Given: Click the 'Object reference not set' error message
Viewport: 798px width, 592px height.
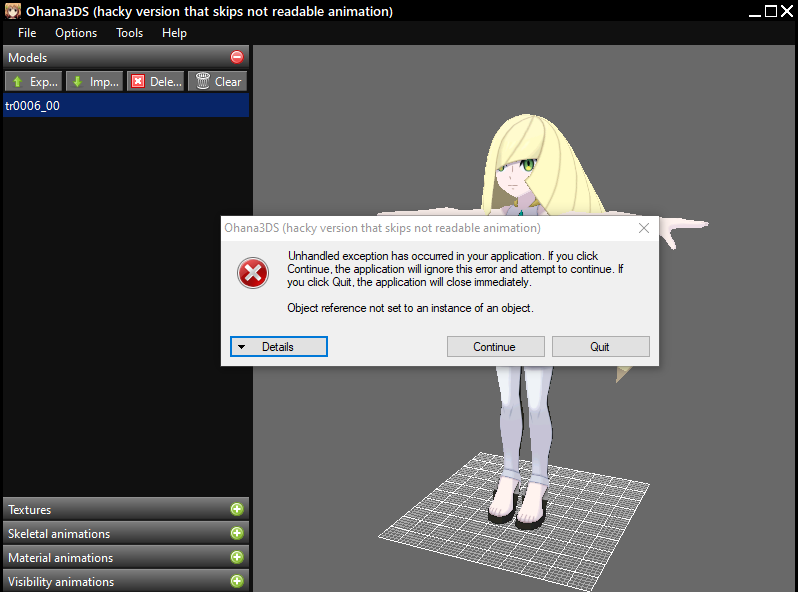Looking at the screenshot, I should click(410, 308).
